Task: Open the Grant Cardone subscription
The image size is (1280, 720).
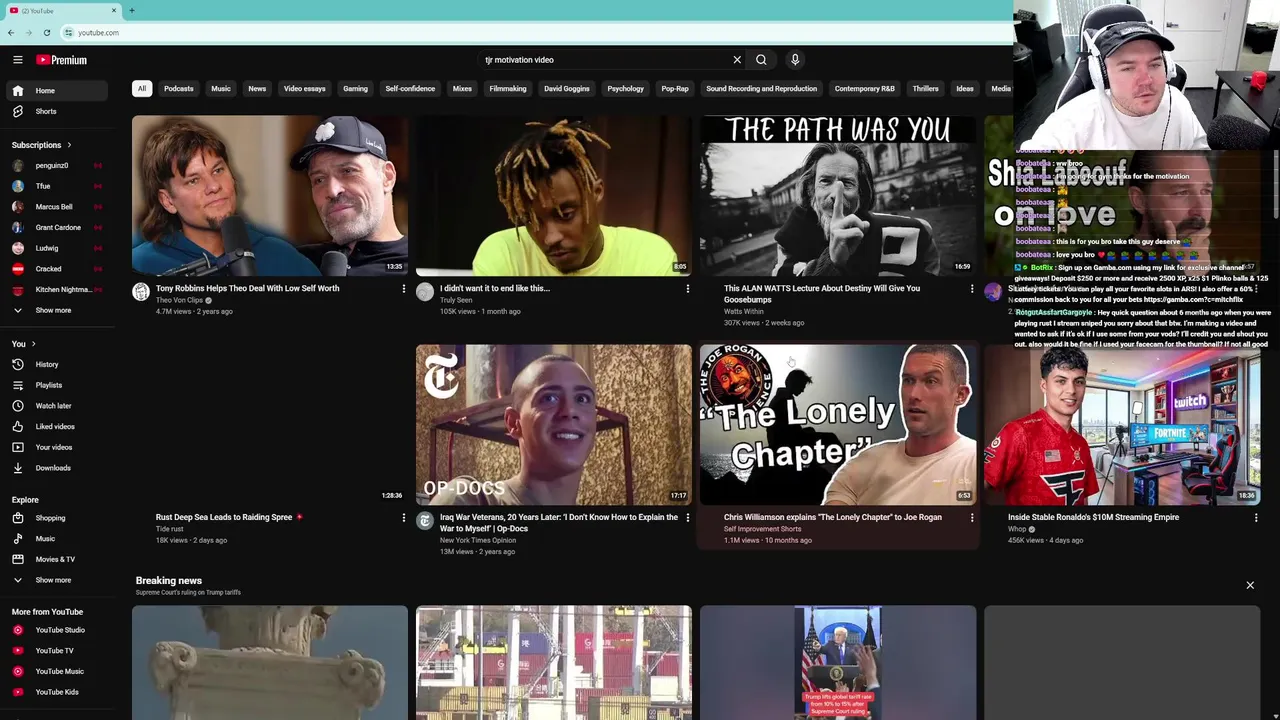Action: point(59,228)
